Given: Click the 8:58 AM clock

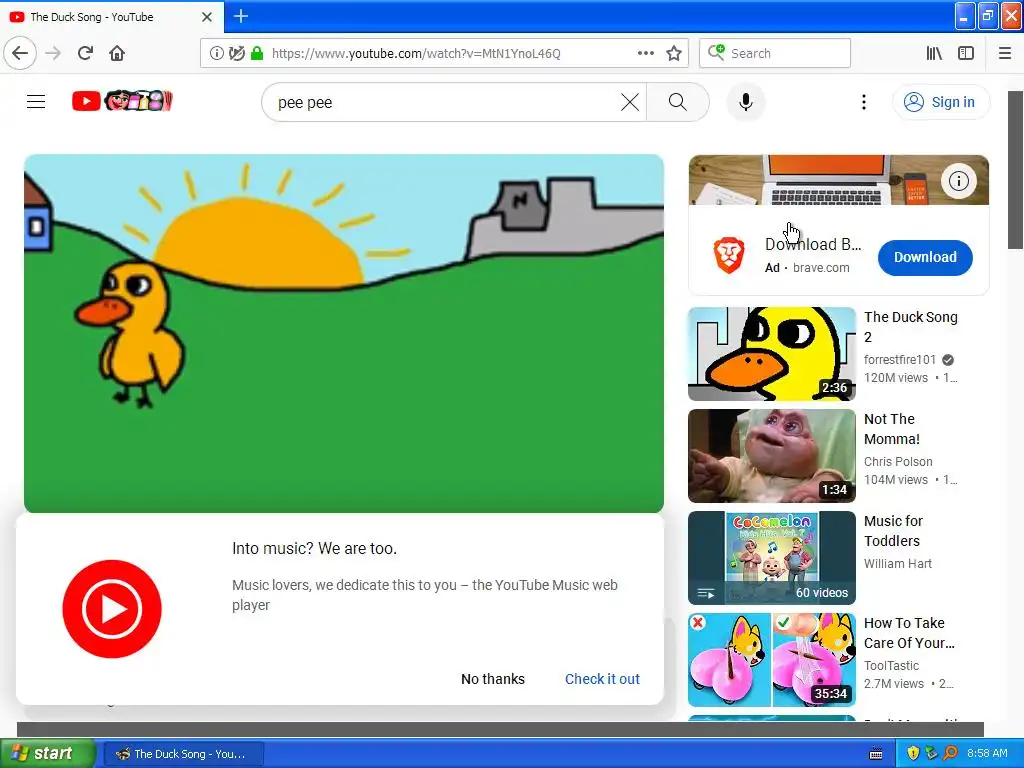Looking at the screenshot, I should click(x=987, y=754).
